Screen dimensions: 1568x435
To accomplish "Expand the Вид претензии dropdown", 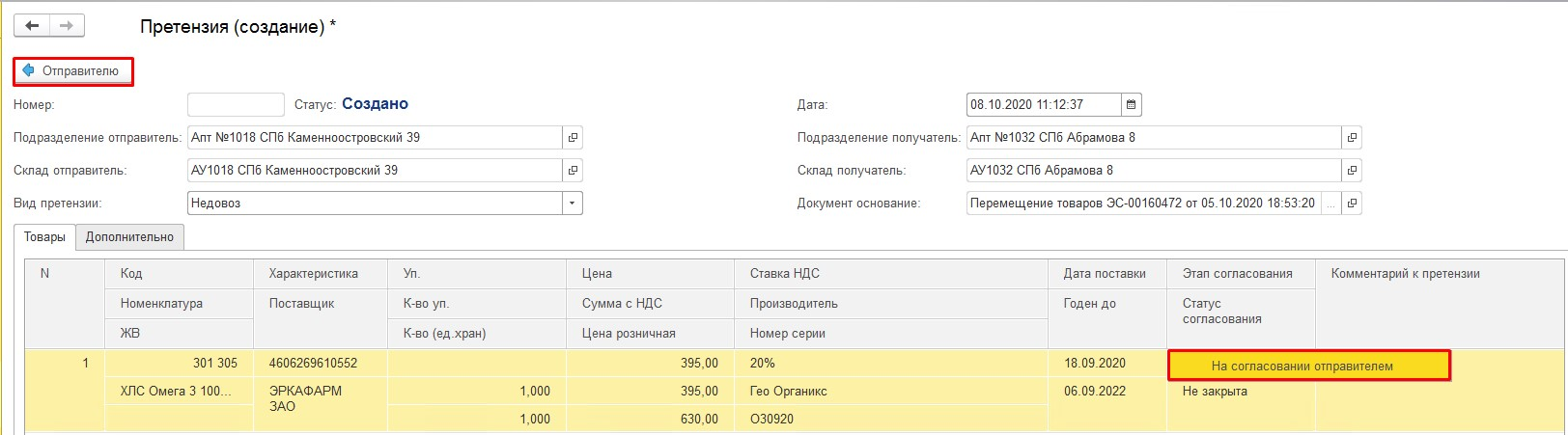I will (573, 204).
